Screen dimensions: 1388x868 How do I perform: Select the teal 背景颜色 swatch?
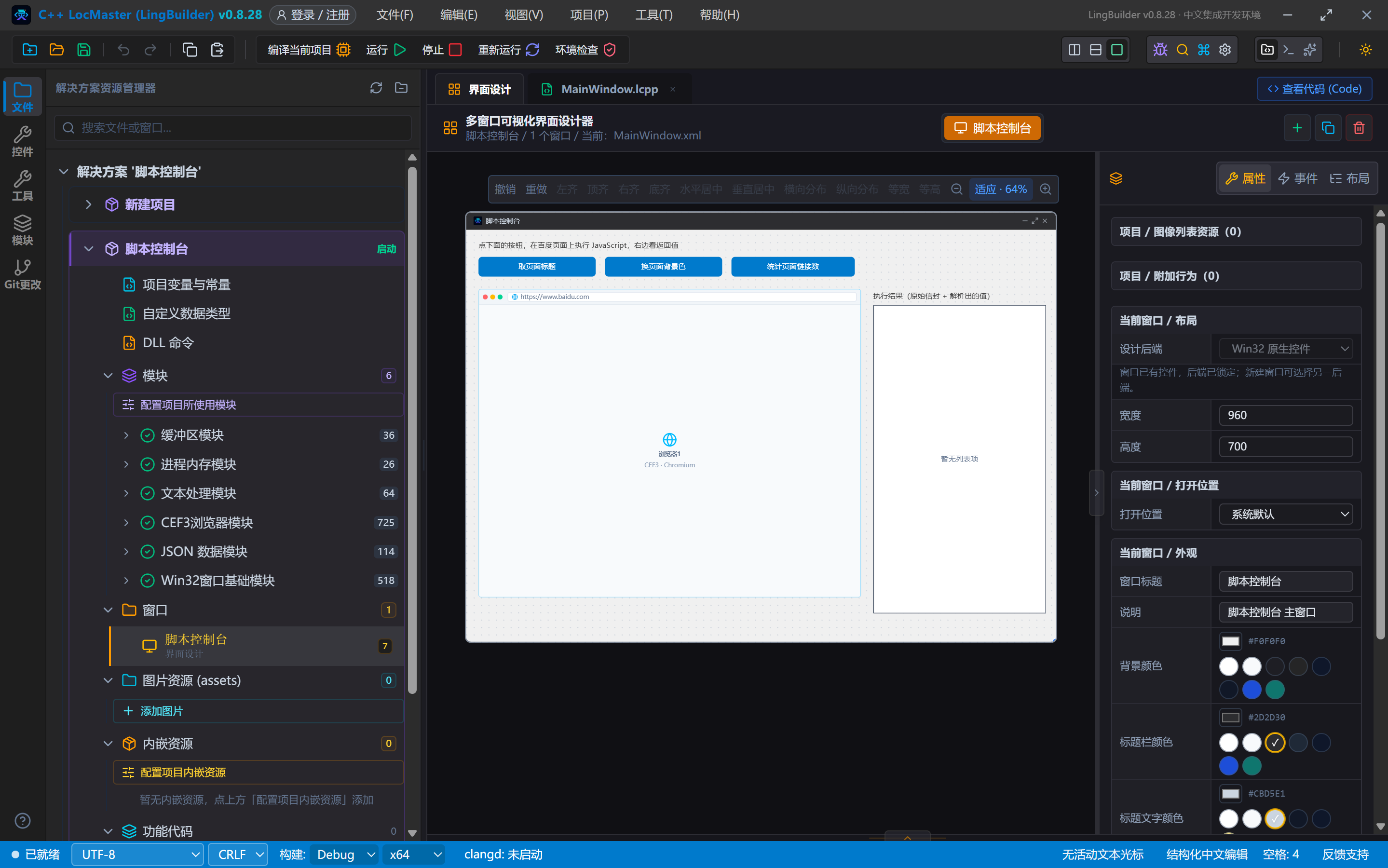(x=1275, y=690)
